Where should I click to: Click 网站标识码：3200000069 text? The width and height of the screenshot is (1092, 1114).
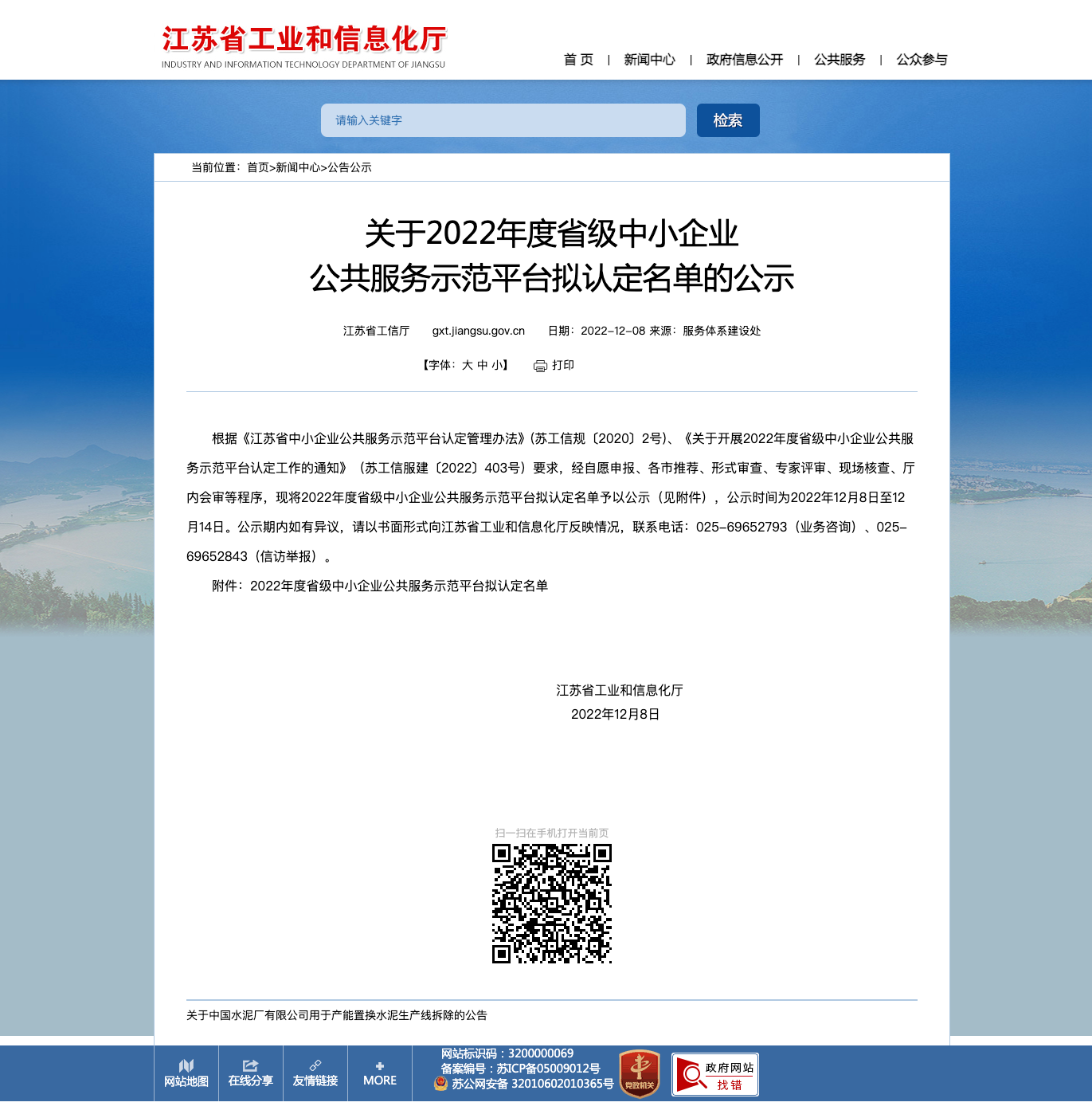coord(507,1053)
